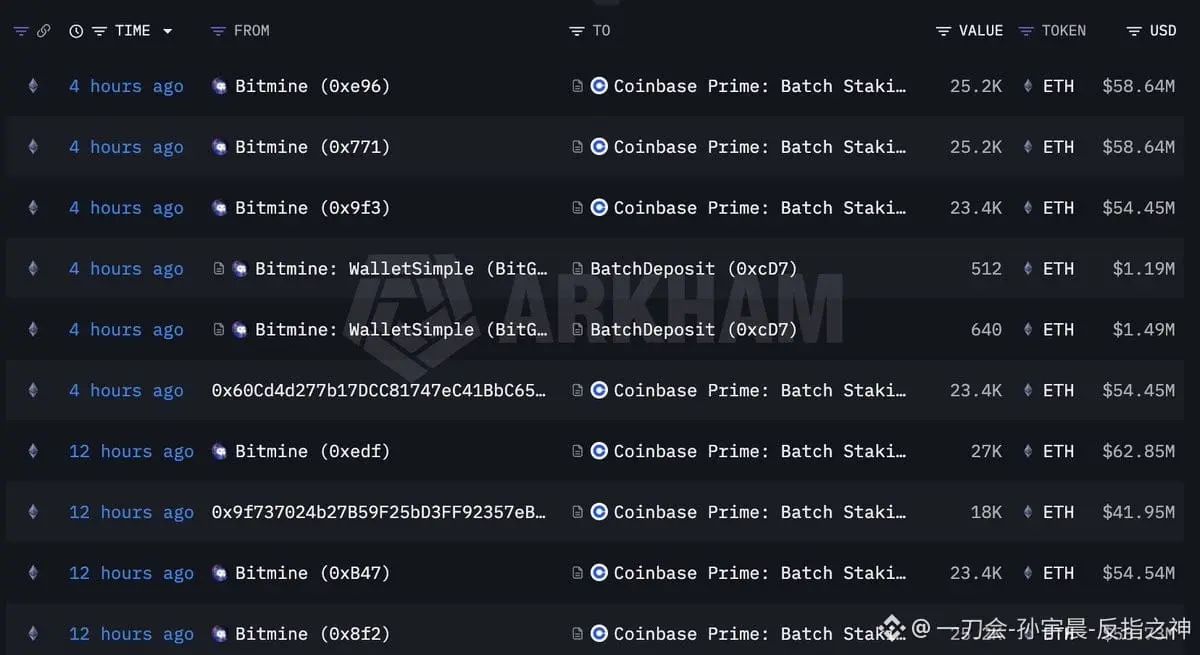This screenshot has width=1200, height=655.
Task: Click the leftmost chain filter icon
Action: (21, 31)
